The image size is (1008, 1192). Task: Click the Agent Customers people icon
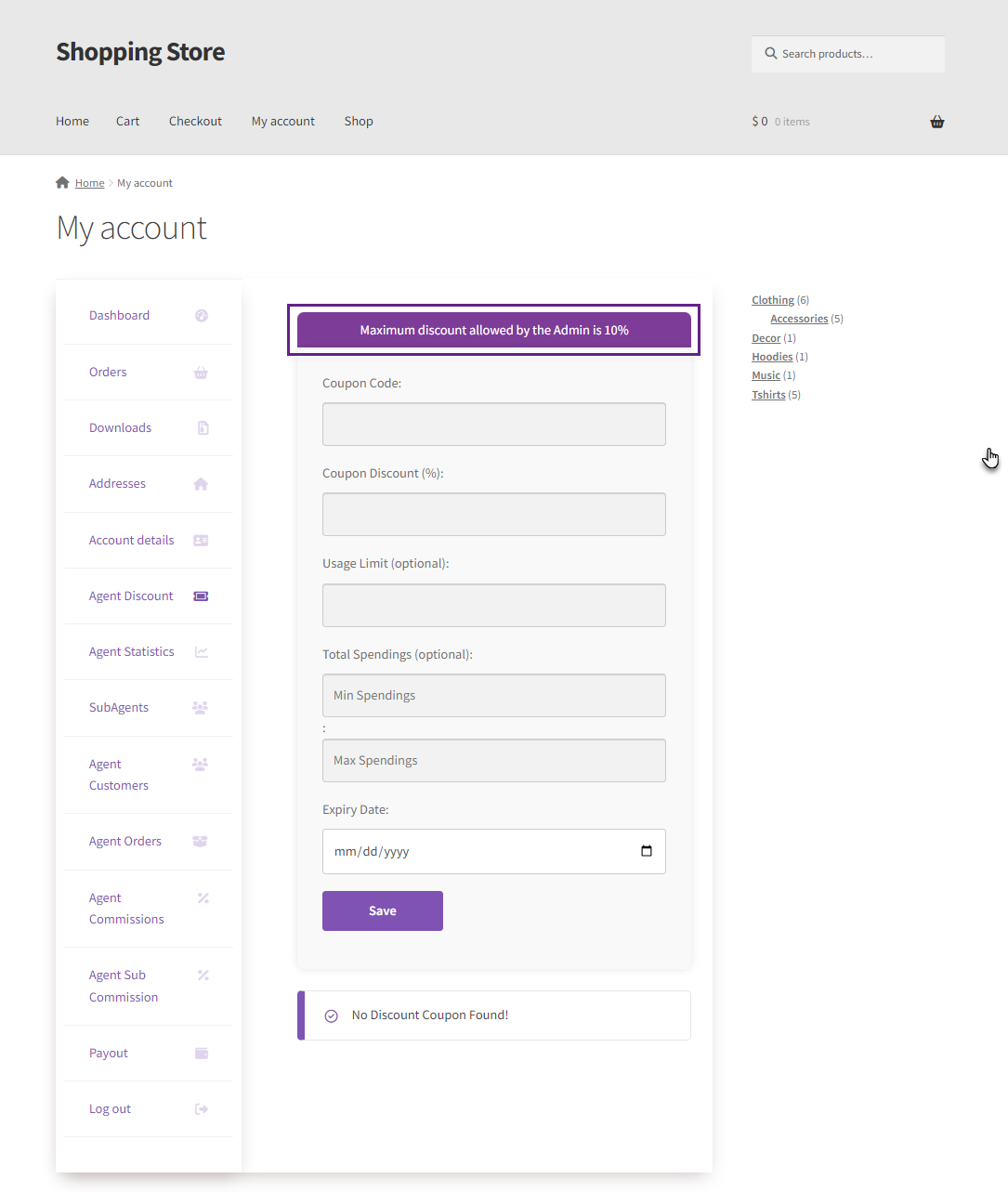[x=200, y=765]
